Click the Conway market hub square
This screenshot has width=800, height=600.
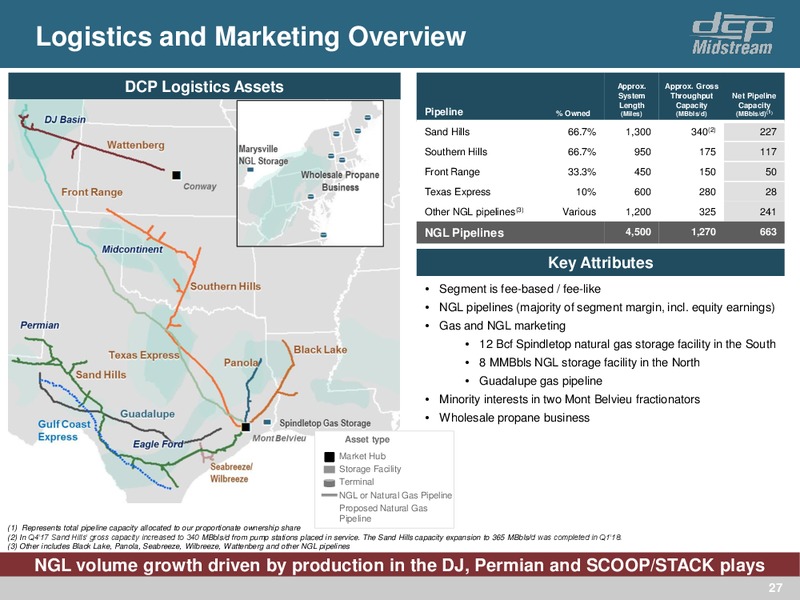pos(177,175)
